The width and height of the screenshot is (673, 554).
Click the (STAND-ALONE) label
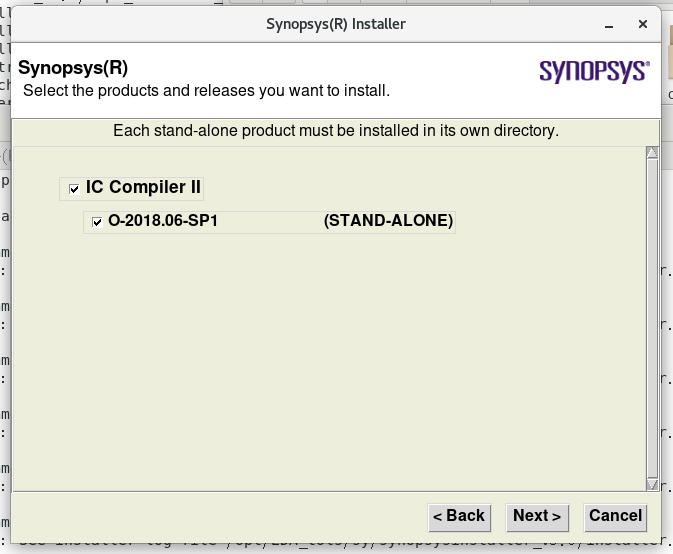click(388, 221)
